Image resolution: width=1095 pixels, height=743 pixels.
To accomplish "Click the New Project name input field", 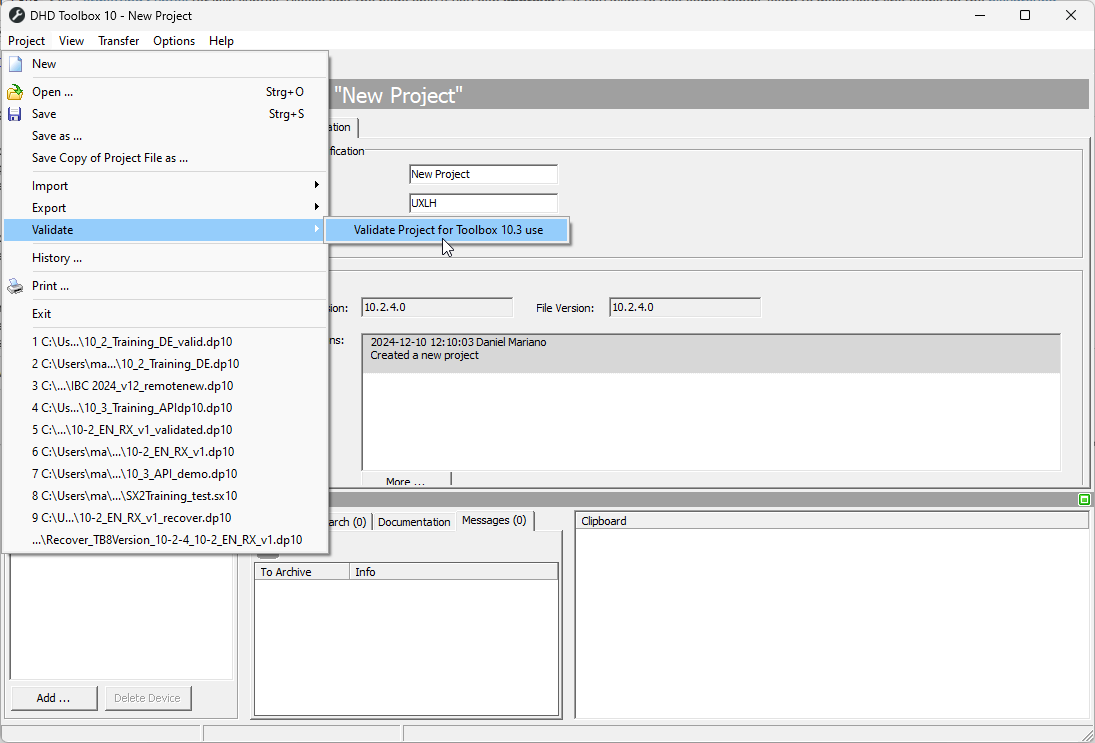I will (483, 174).
